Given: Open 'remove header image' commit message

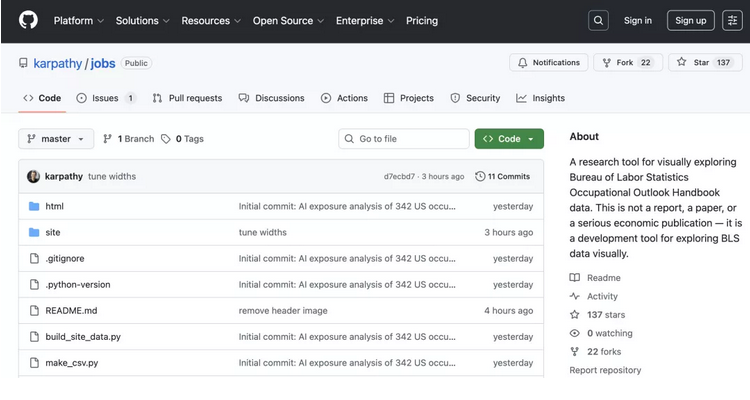Looking at the screenshot, I should (283, 311).
